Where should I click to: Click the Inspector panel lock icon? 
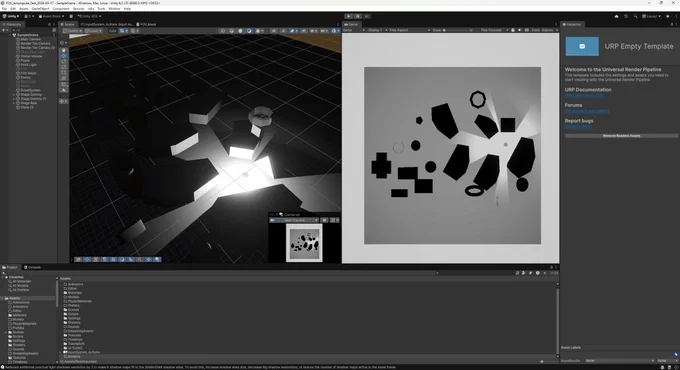pyautogui.click(x=672, y=24)
